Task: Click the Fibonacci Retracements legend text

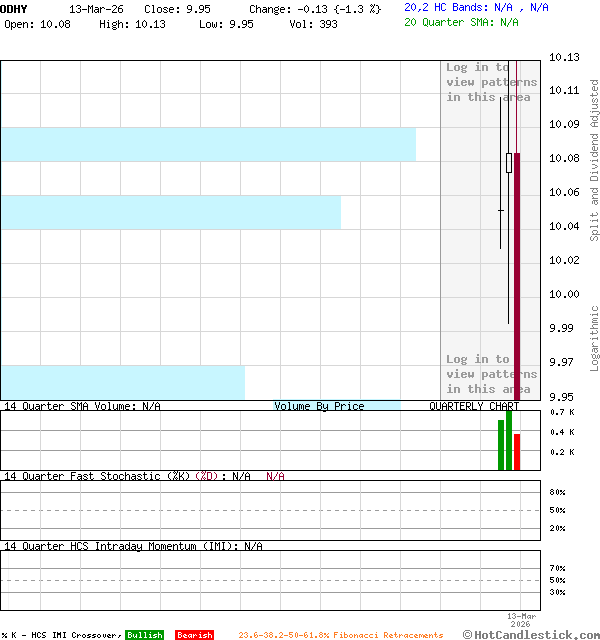Action: coord(340,635)
